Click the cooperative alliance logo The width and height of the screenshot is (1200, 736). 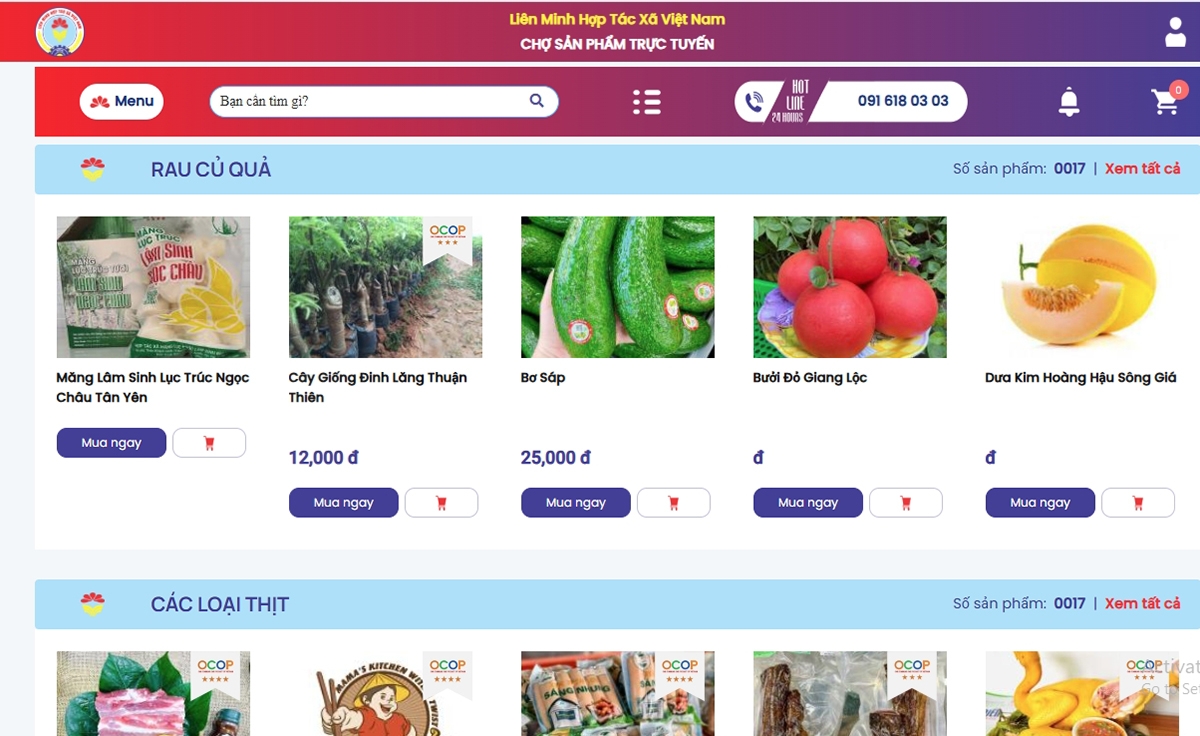point(60,33)
